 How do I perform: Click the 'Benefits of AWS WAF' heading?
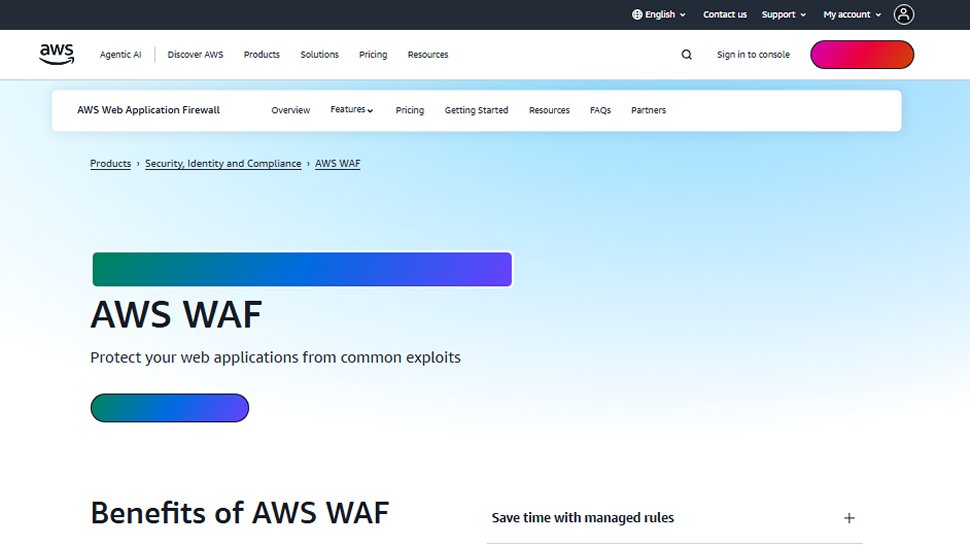point(240,513)
